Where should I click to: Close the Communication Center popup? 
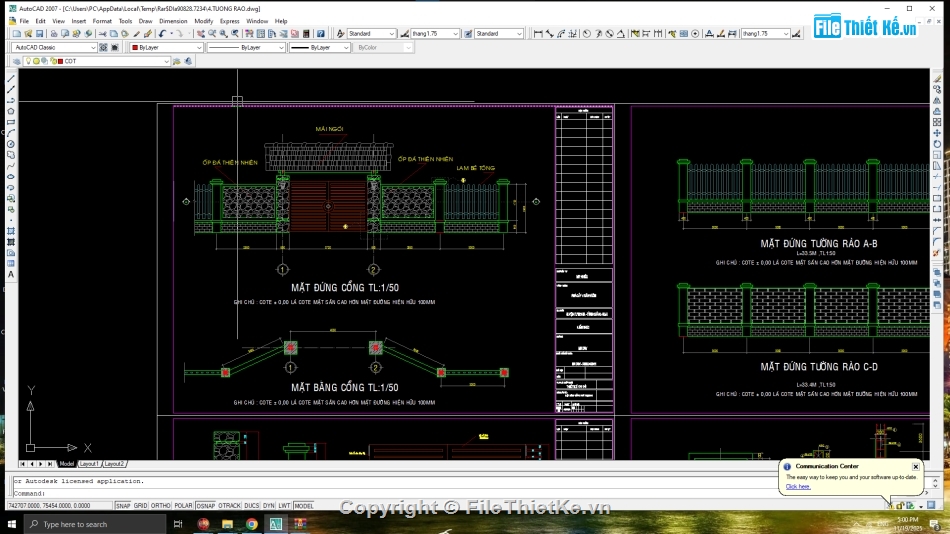[915, 467]
